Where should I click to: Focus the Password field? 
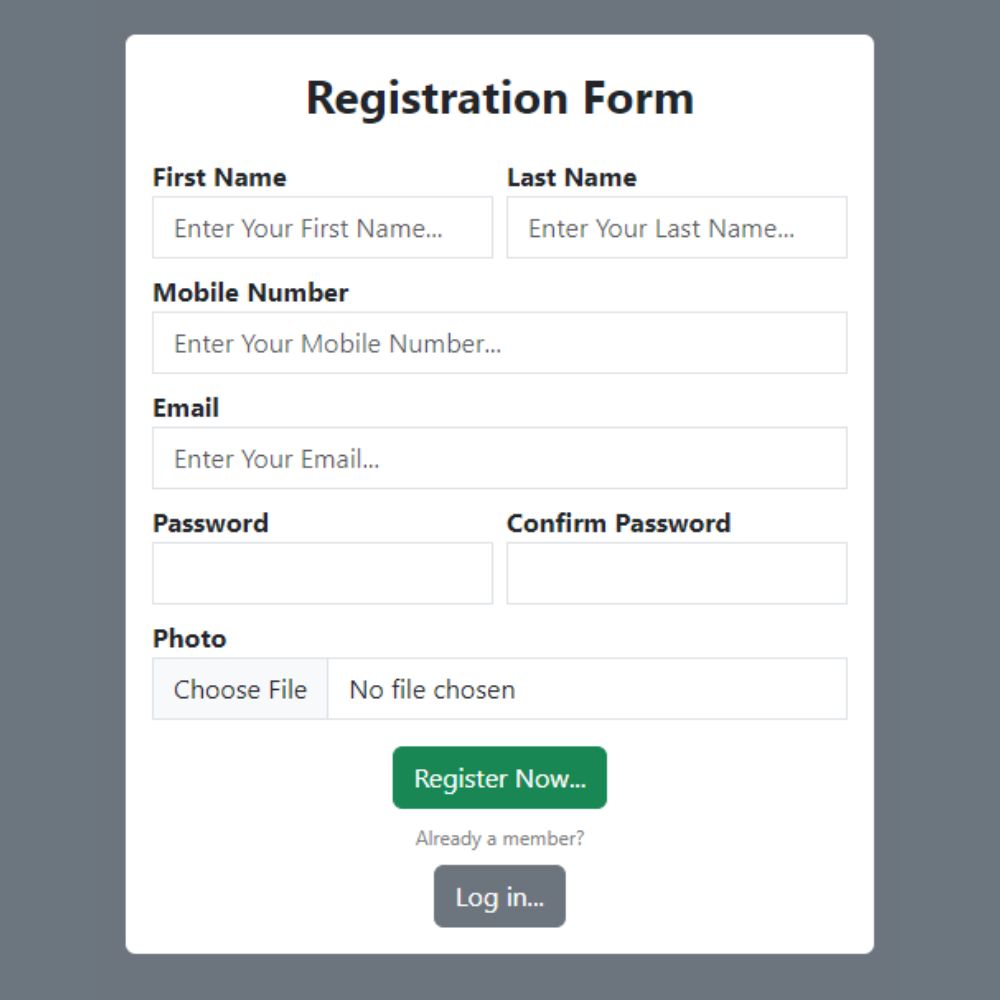pyautogui.click(x=322, y=573)
